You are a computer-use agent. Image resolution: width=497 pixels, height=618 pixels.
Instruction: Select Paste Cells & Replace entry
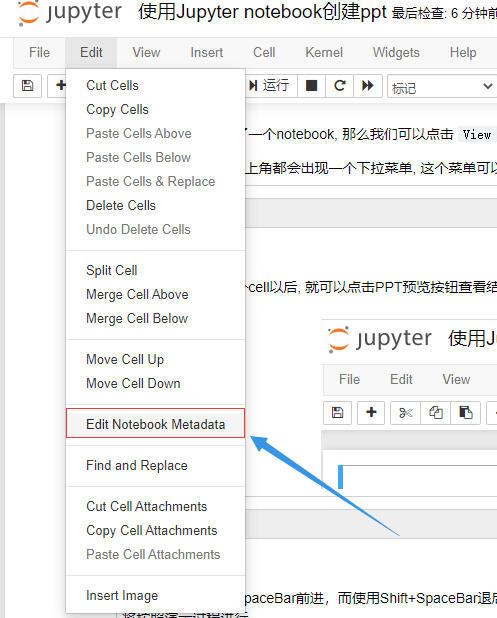pyautogui.click(x=156, y=181)
